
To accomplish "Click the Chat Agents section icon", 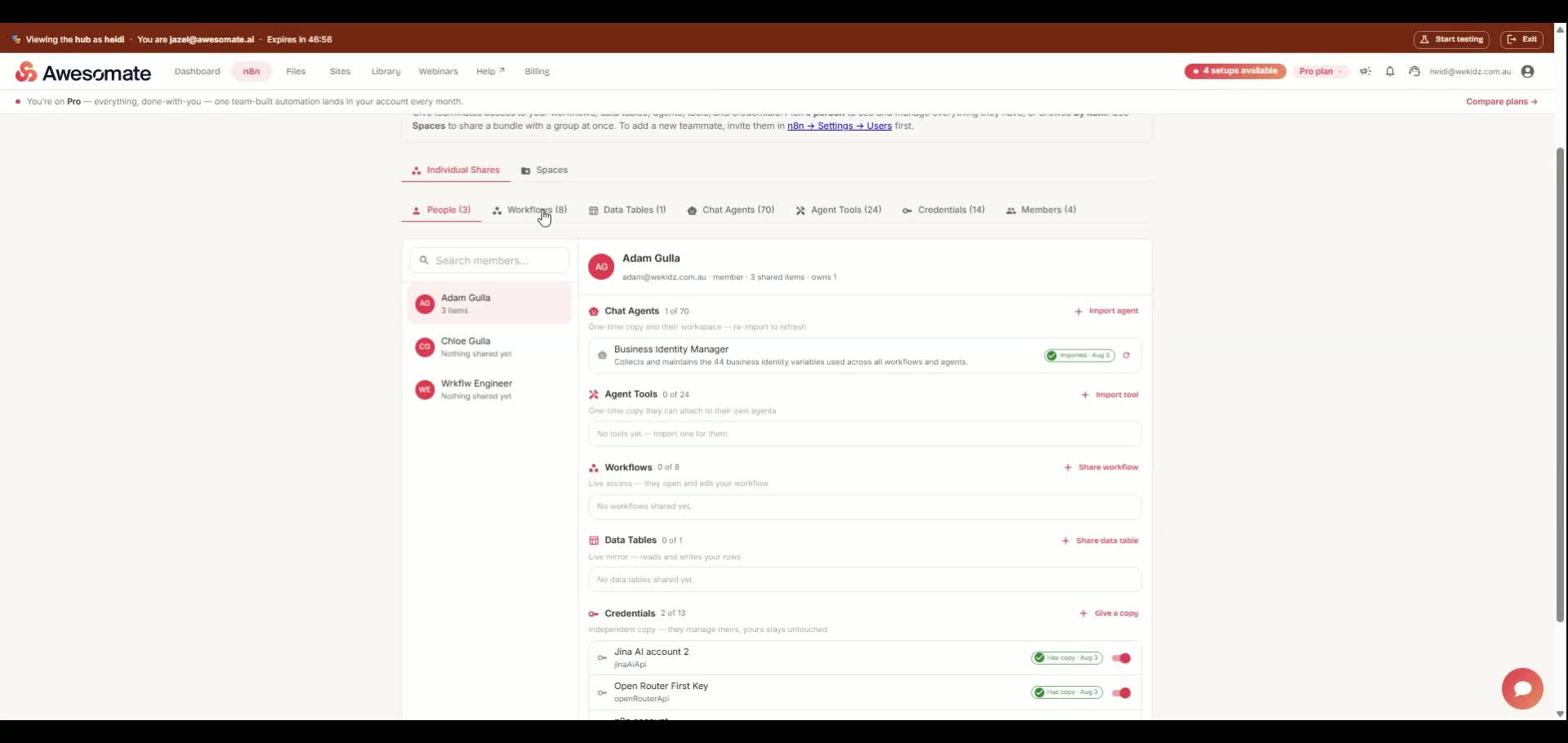I will tap(594, 311).
